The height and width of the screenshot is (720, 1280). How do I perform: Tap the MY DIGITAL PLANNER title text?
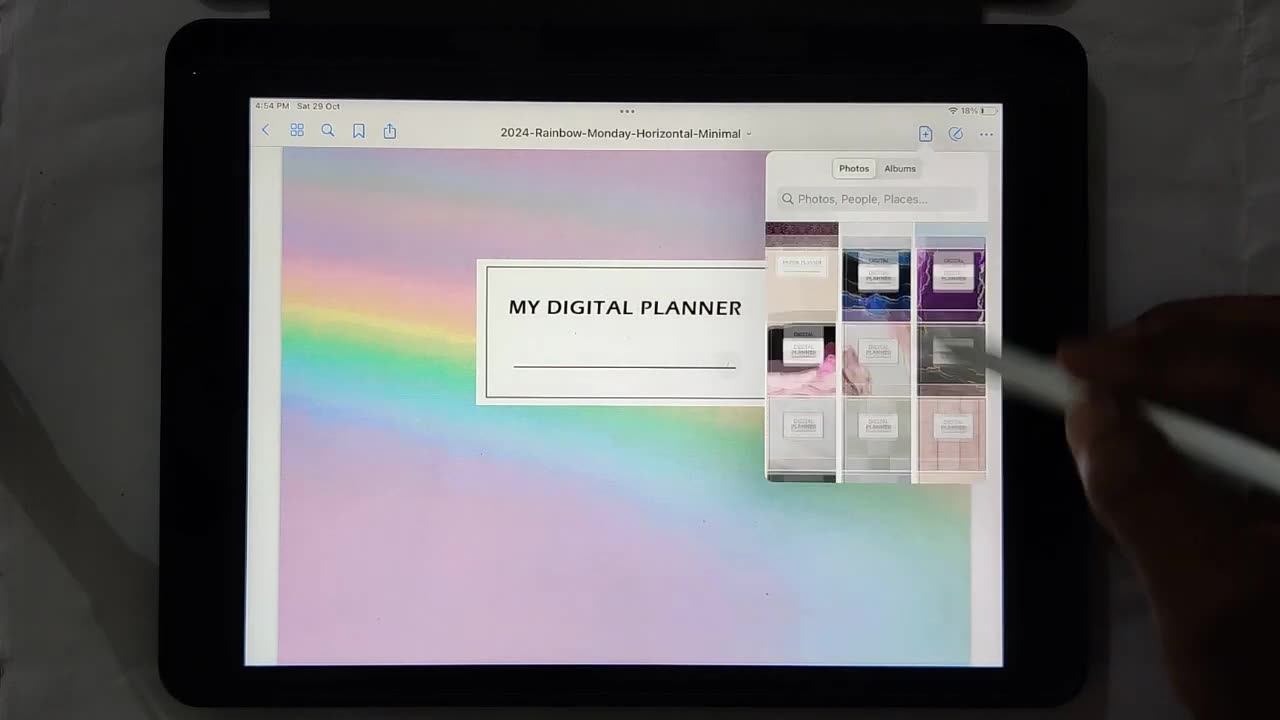coord(625,308)
